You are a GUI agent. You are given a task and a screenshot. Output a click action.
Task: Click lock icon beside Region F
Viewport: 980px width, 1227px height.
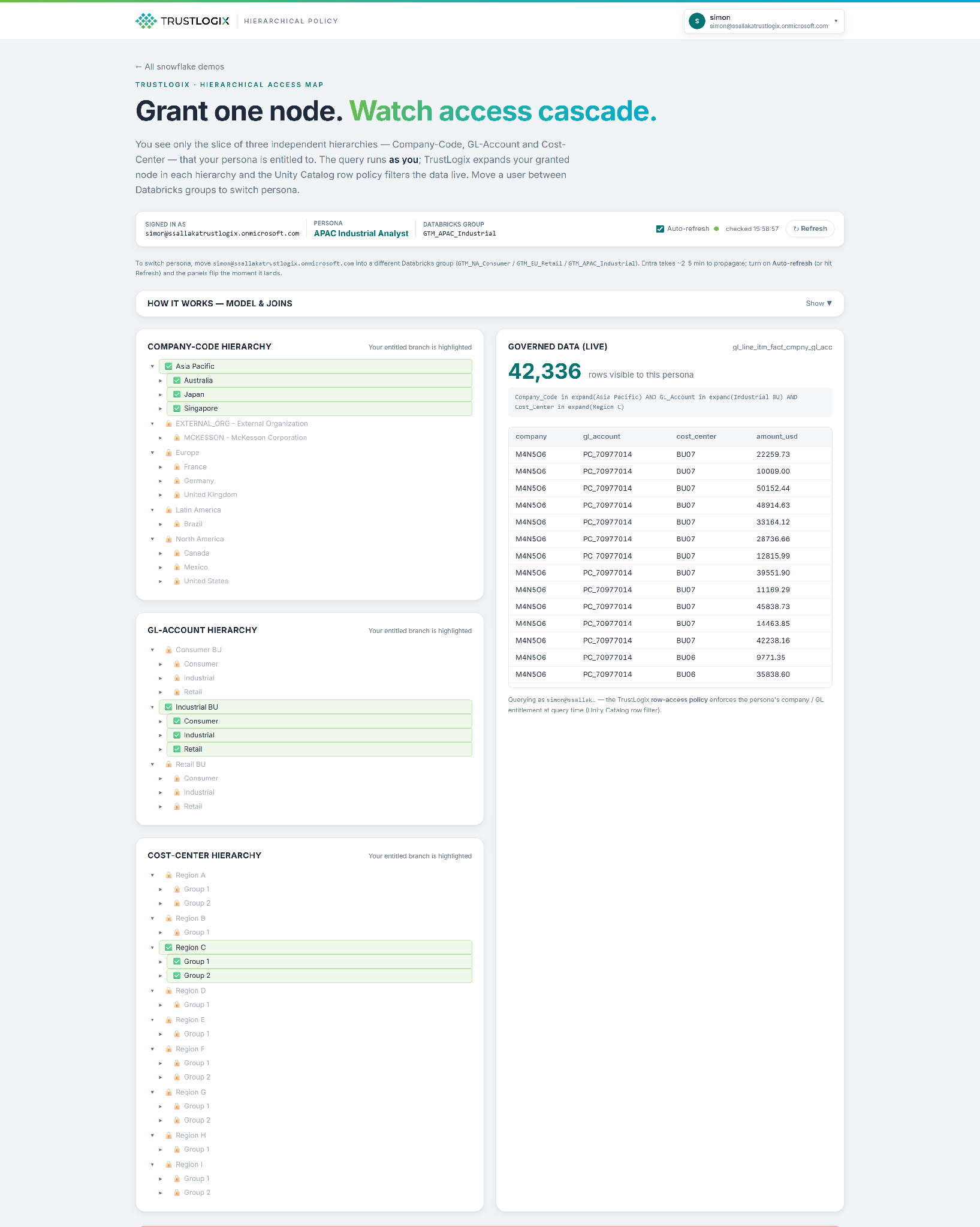pyautogui.click(x=168, y=1049)
